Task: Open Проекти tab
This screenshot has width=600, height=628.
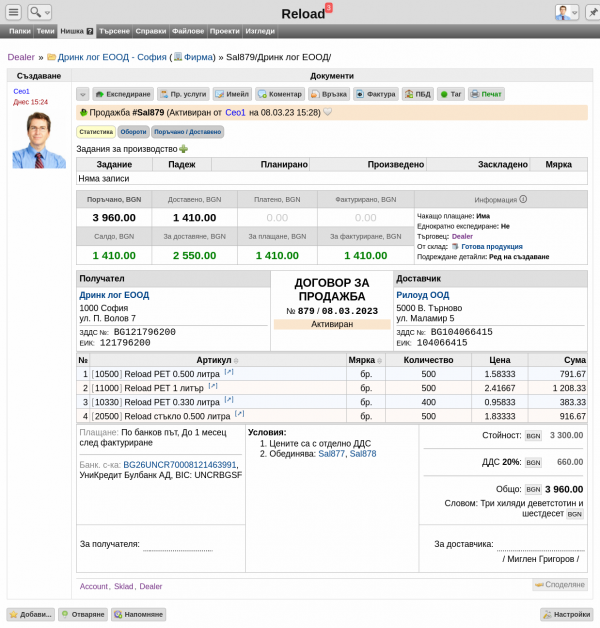Action: pyautogui.click(x=224, y=31)
